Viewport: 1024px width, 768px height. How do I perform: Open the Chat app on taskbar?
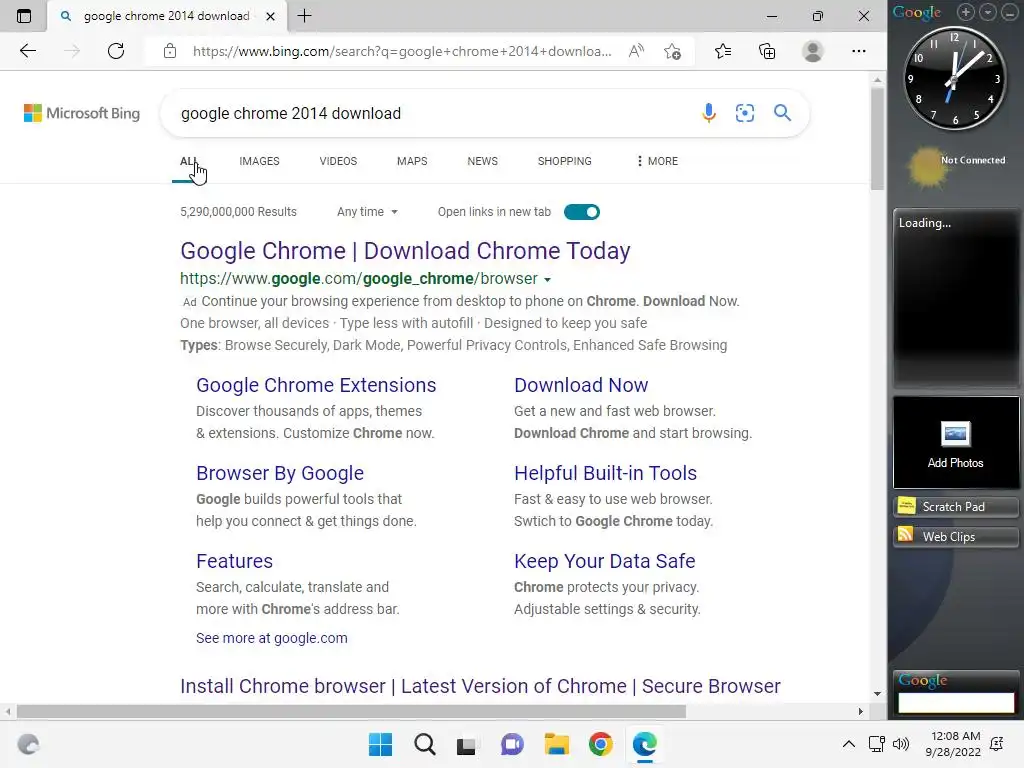click(512, 744)
